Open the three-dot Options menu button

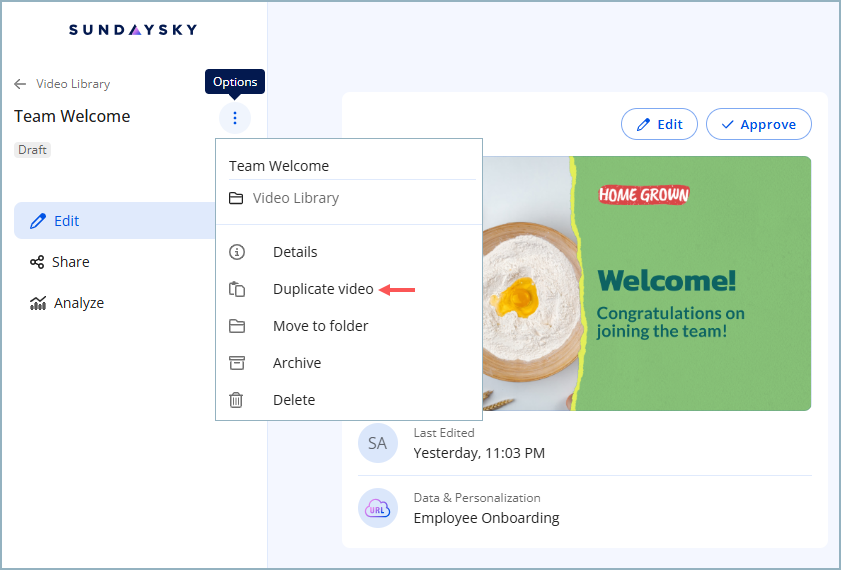click(x=235, y=118)
